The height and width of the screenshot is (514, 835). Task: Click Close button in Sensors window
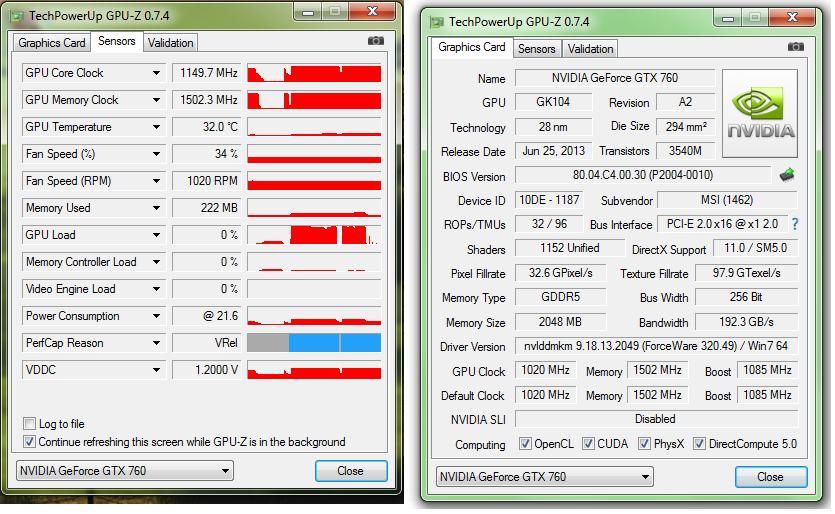click(x=351, y=471)
